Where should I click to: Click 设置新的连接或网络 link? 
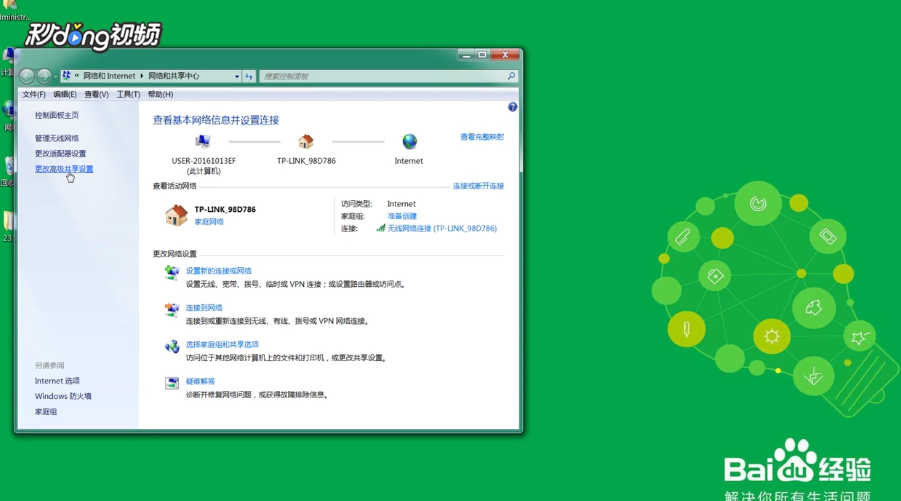[x=218, y=271]
